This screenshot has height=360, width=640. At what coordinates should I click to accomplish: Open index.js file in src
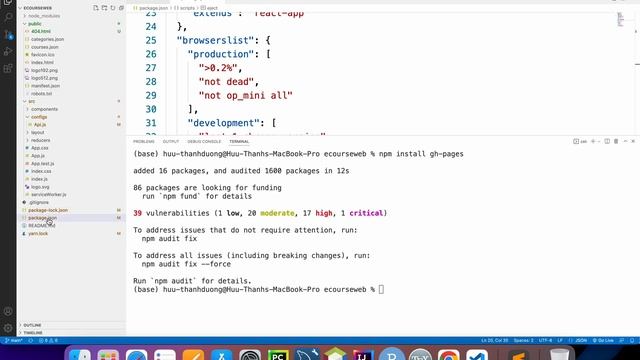(39, 179)
